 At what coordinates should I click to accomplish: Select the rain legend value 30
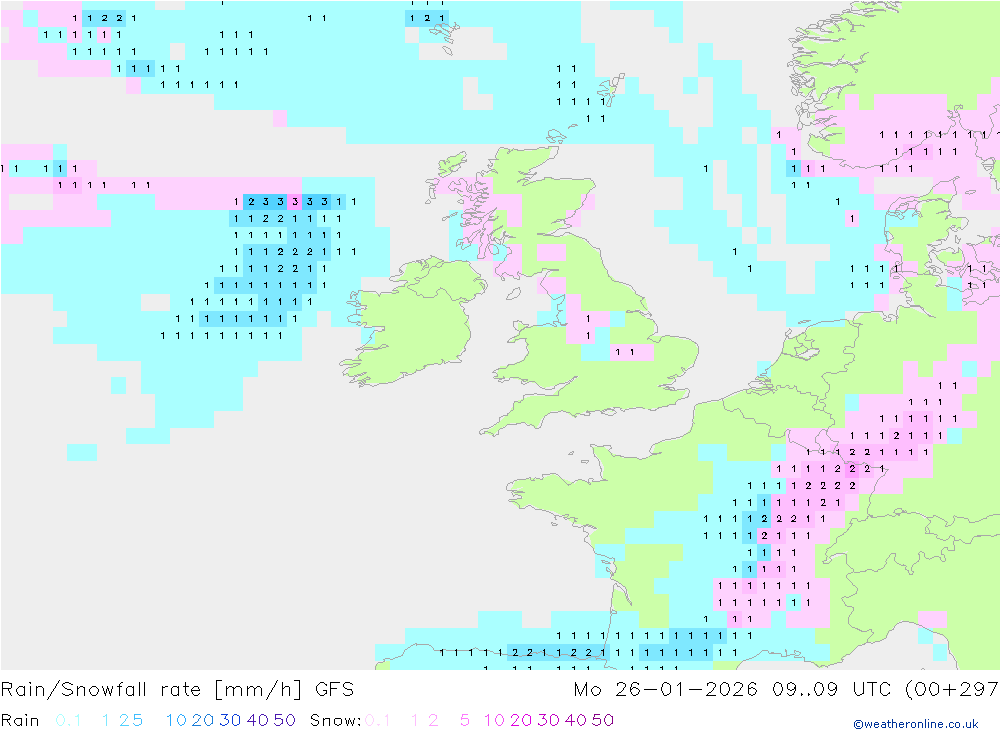pos(230,720)
